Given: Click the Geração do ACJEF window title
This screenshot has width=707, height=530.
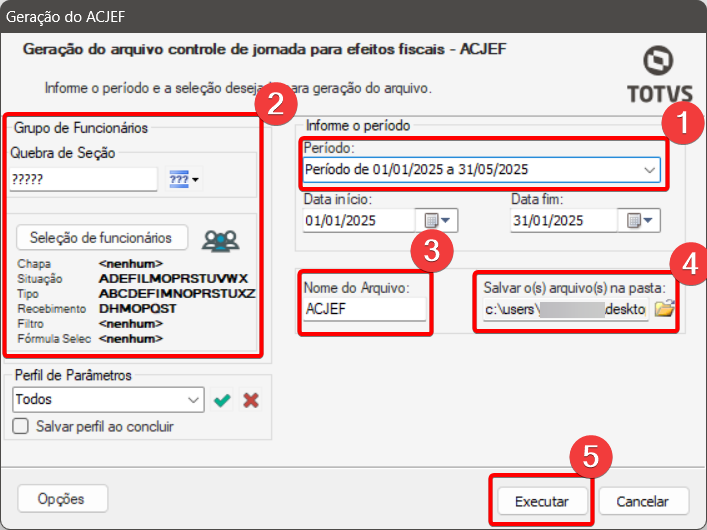Looking at the screenshot, I should coord(65,17).
